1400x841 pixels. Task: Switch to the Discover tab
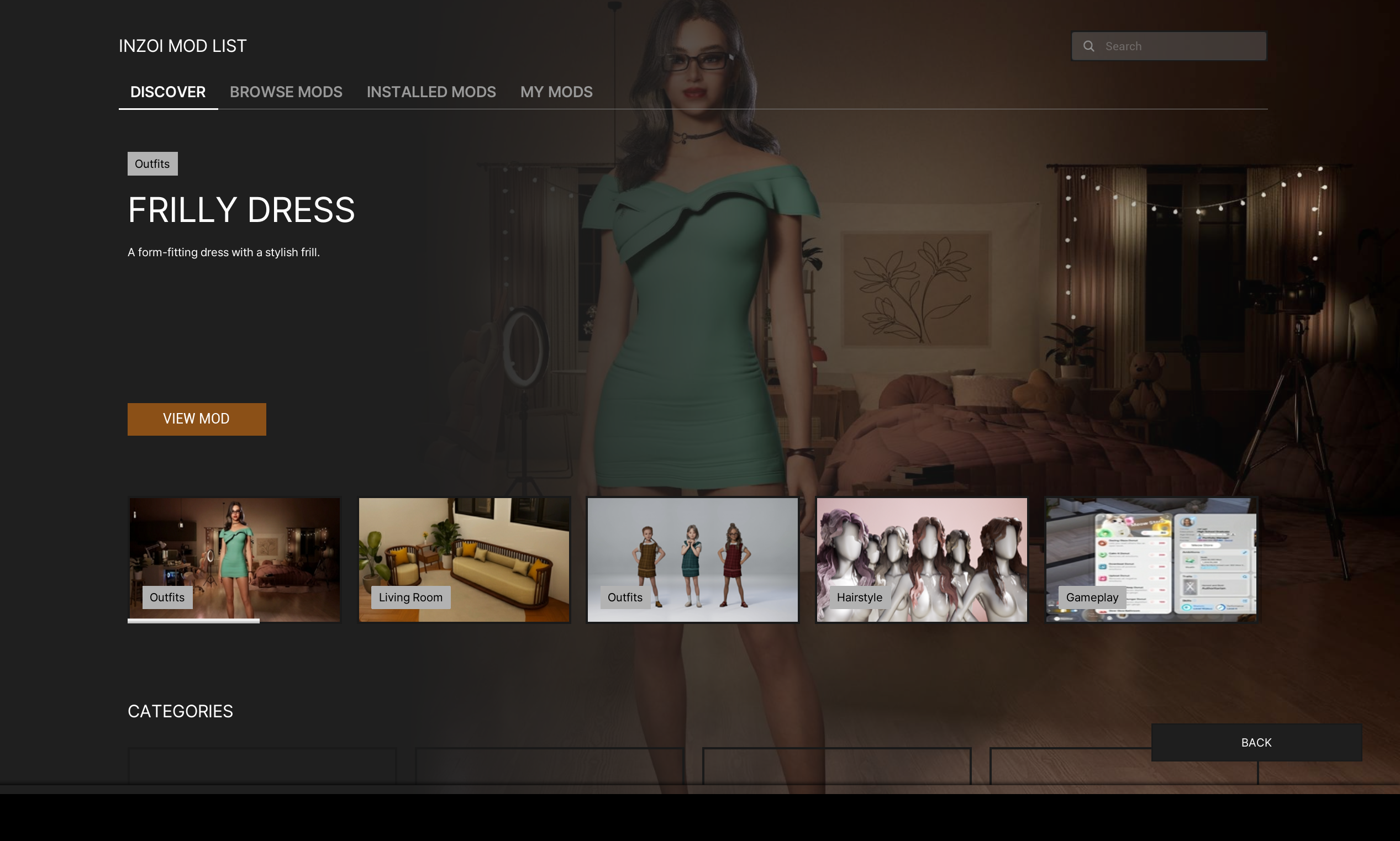point(168,92)
